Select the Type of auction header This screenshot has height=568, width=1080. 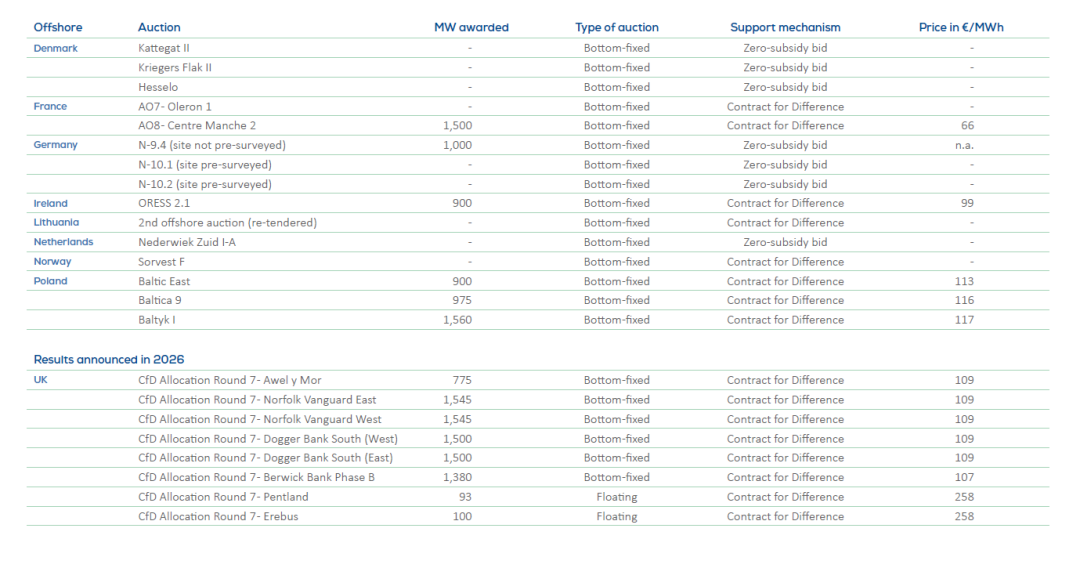click(617, 27)
